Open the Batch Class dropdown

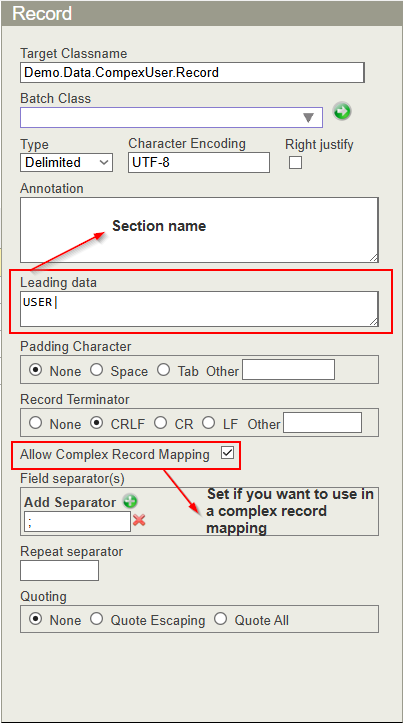pos(172,118)
